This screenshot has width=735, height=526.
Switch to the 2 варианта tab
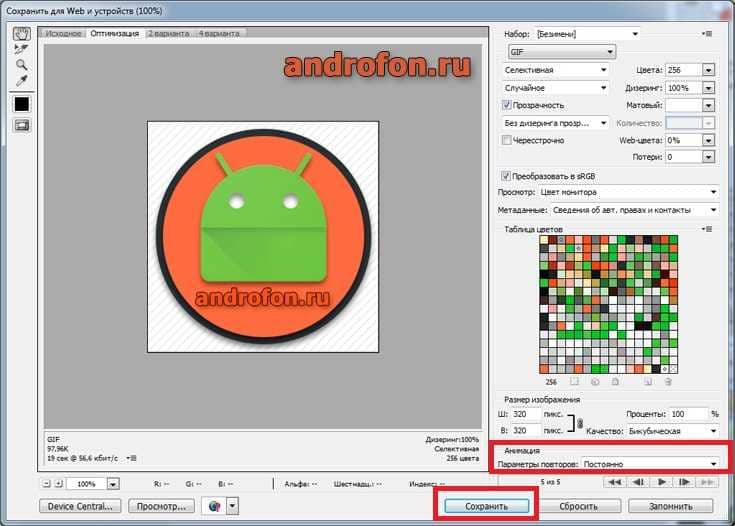point(169,33)
